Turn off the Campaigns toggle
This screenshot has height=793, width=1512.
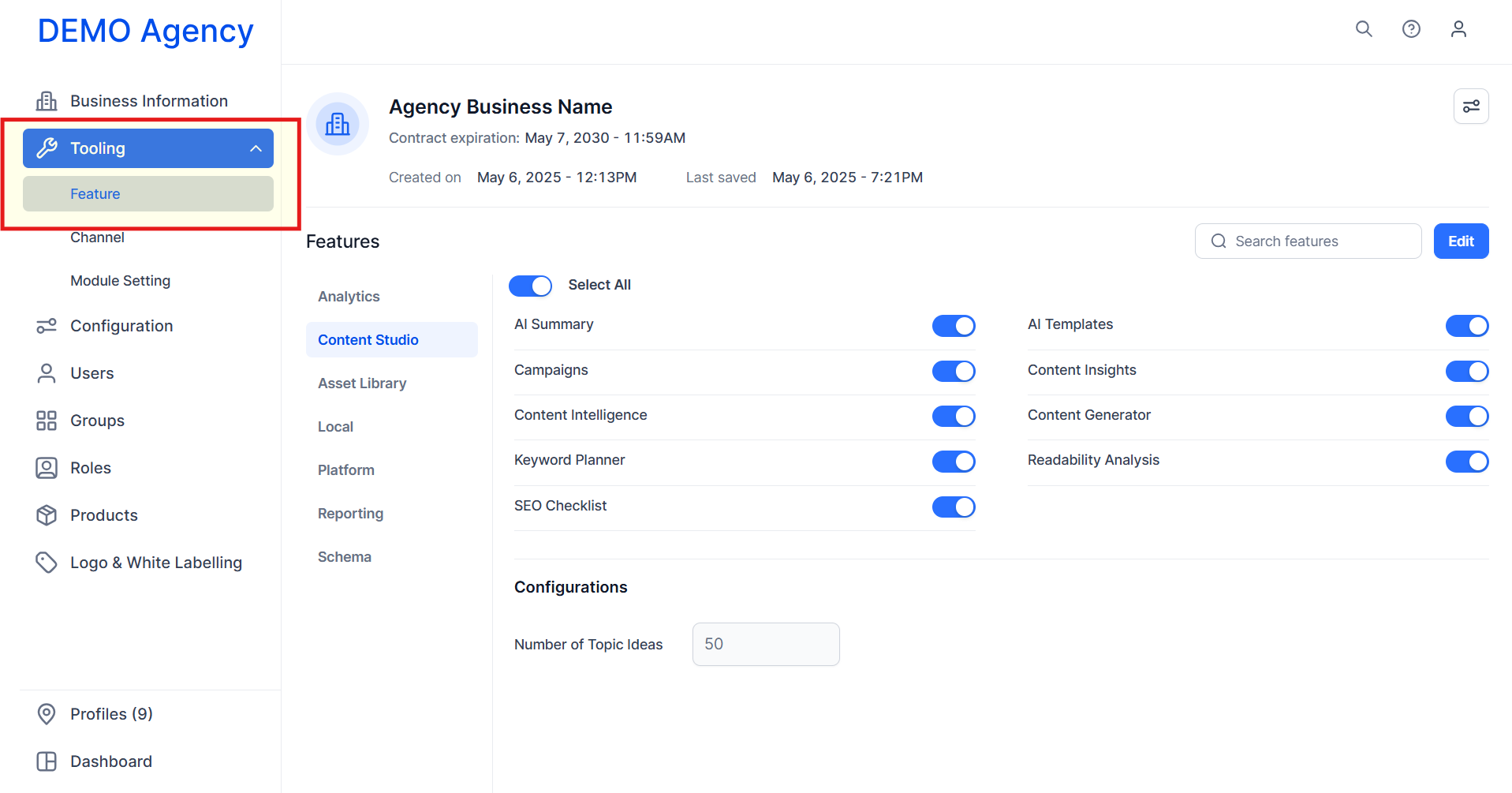(954, 371)
